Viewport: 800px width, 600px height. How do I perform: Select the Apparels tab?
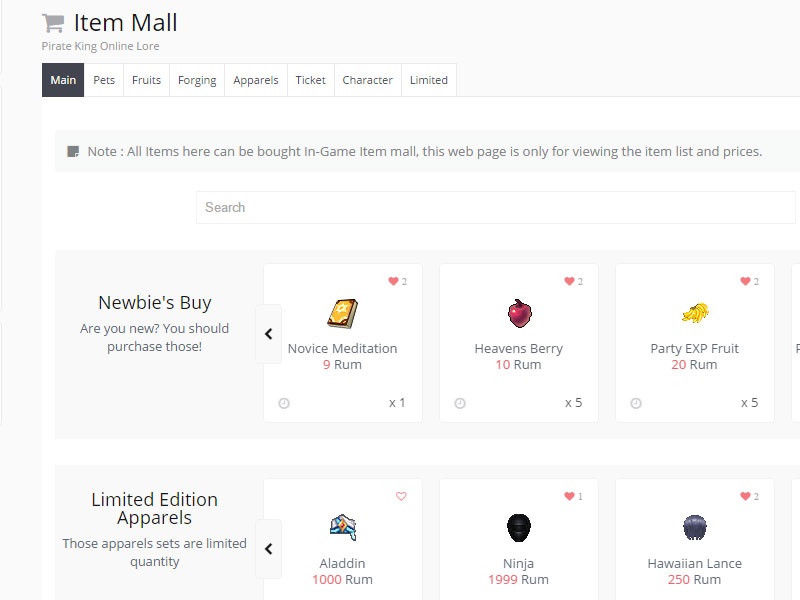click(256, 80)
